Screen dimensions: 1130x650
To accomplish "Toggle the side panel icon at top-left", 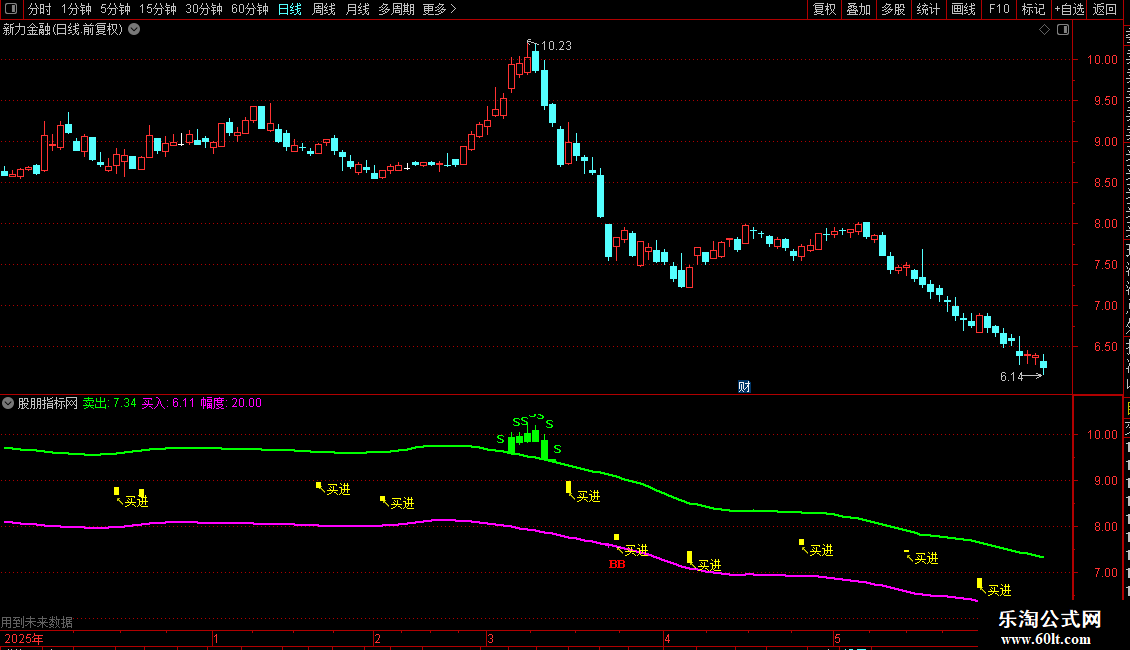I will click(11, 9).
